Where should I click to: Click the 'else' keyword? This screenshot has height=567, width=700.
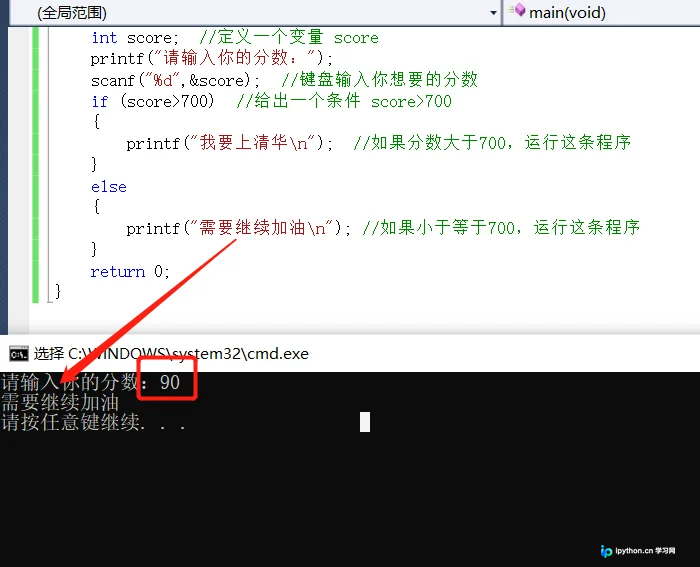(109, 187)
